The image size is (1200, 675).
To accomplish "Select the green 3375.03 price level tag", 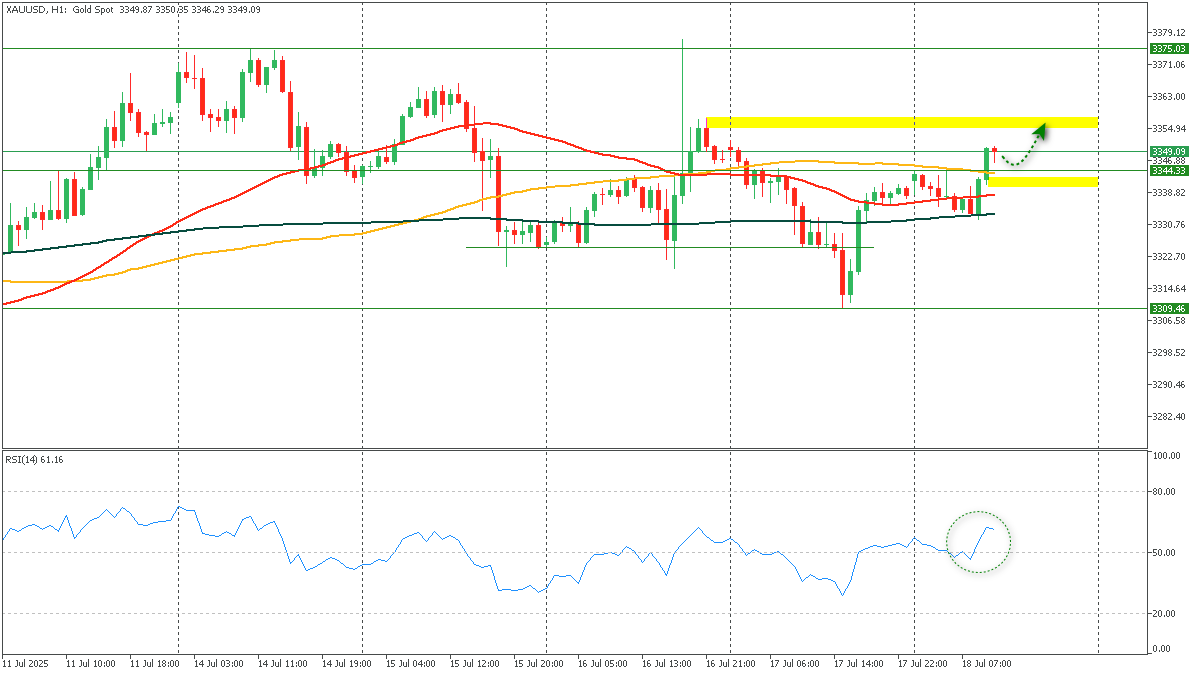I will coord(1168,48).
